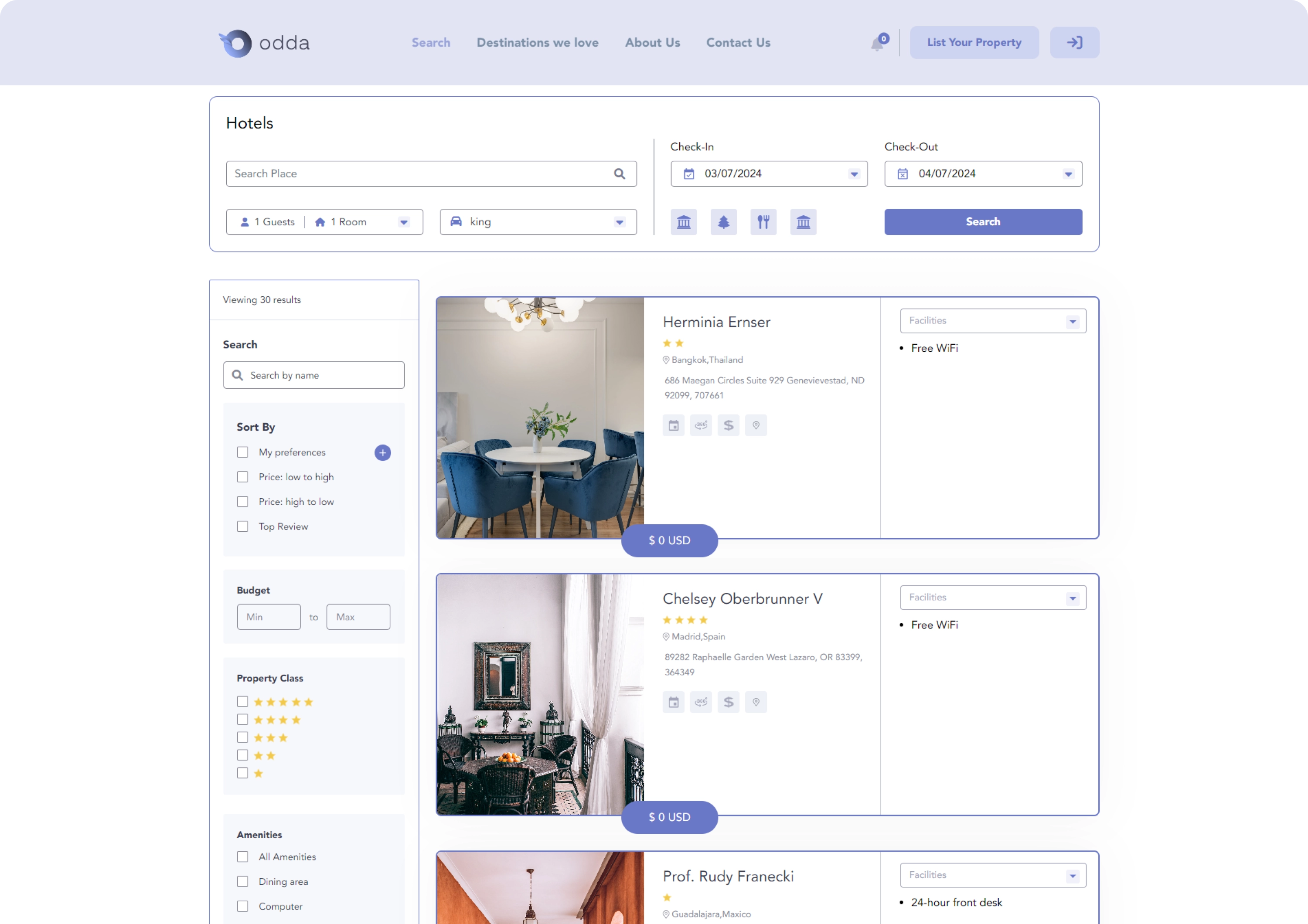The height and width of the screenshot is (924, 1308).
Task: Click the calendar icon on Chelsey Oberbrunner card
Action: (x=673, y=702)
